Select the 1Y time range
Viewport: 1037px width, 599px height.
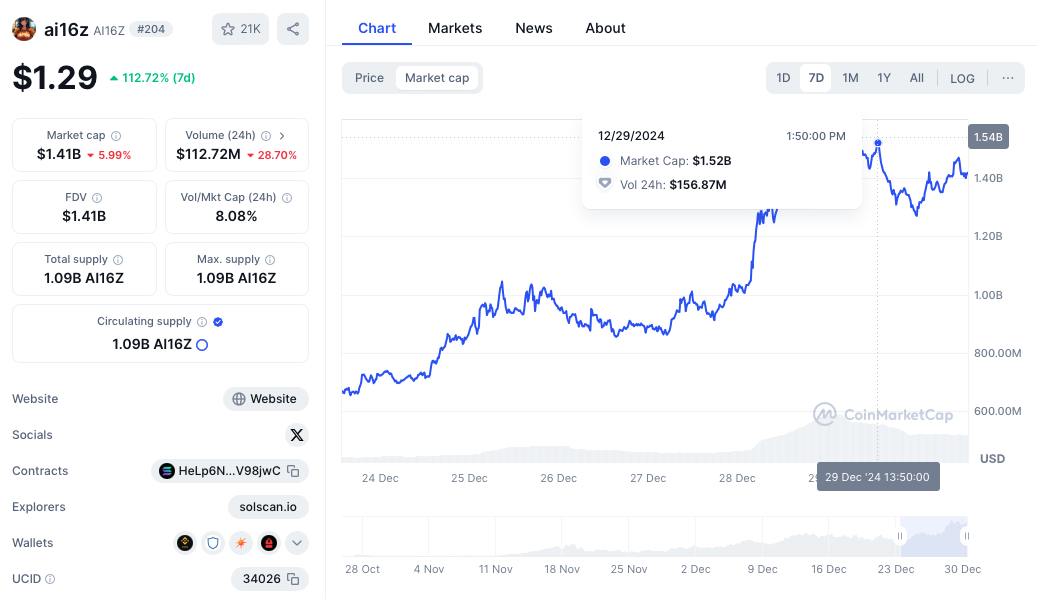(884, 78)
